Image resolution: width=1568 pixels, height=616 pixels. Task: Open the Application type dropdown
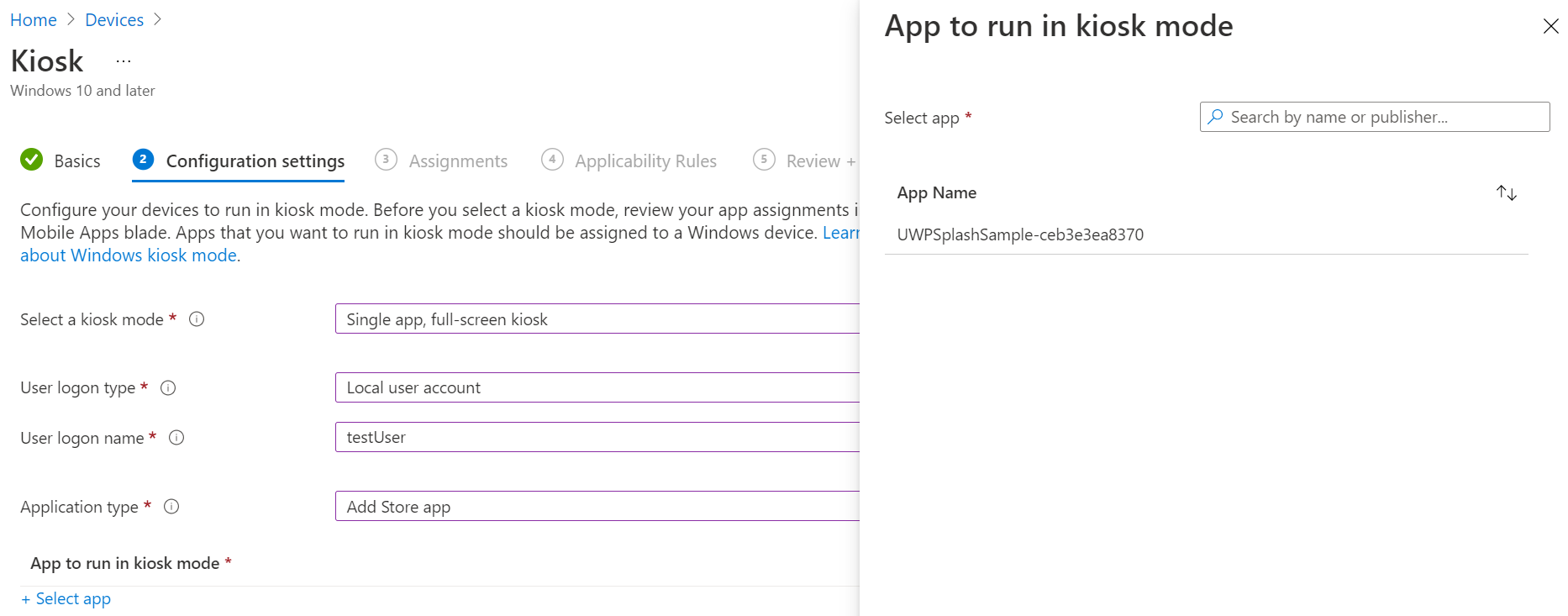597,507
